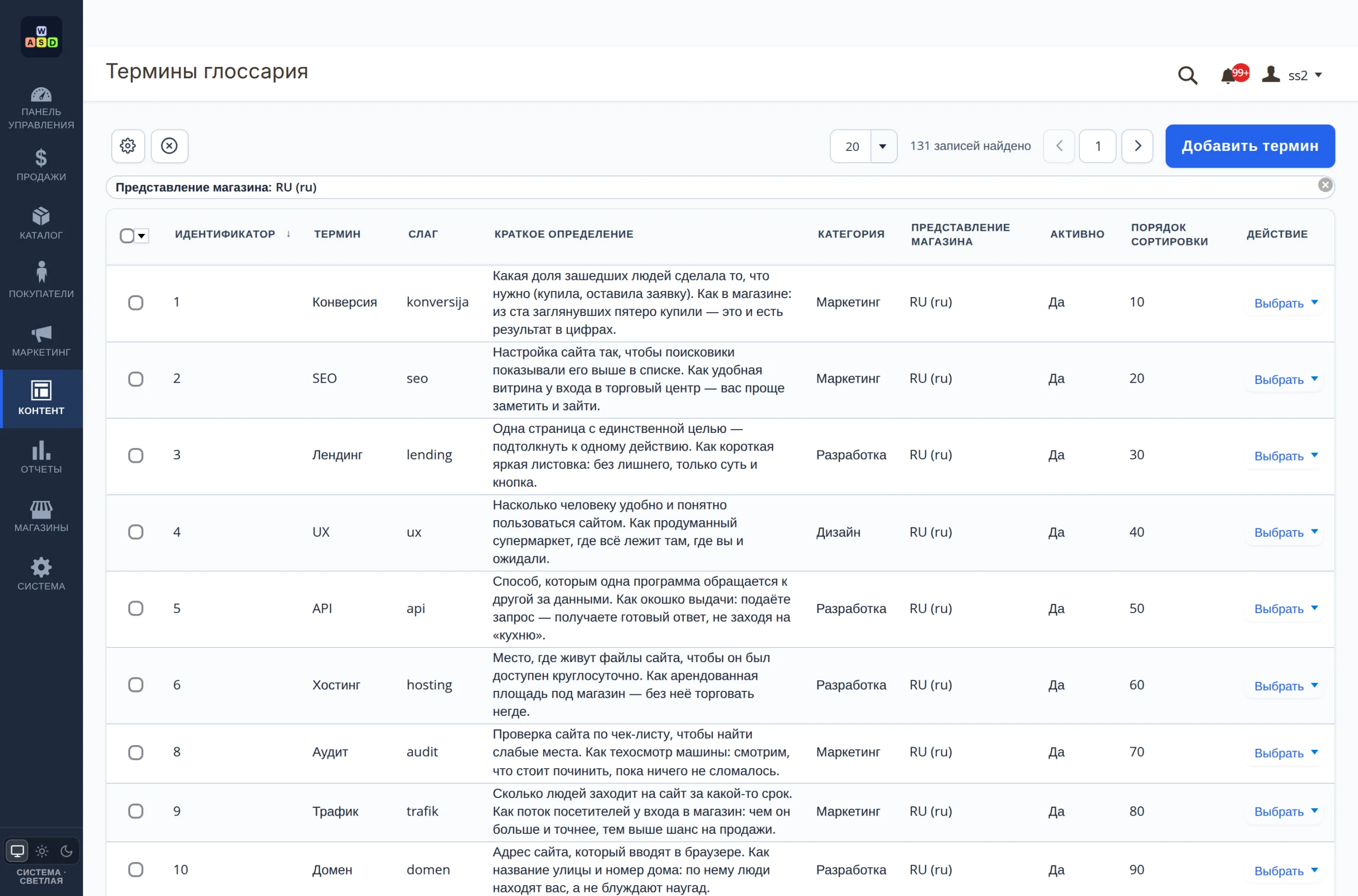Switch to light theme sun icon
The height and width of the screenshot is (896, 1358).
click(x=42, y=851)
